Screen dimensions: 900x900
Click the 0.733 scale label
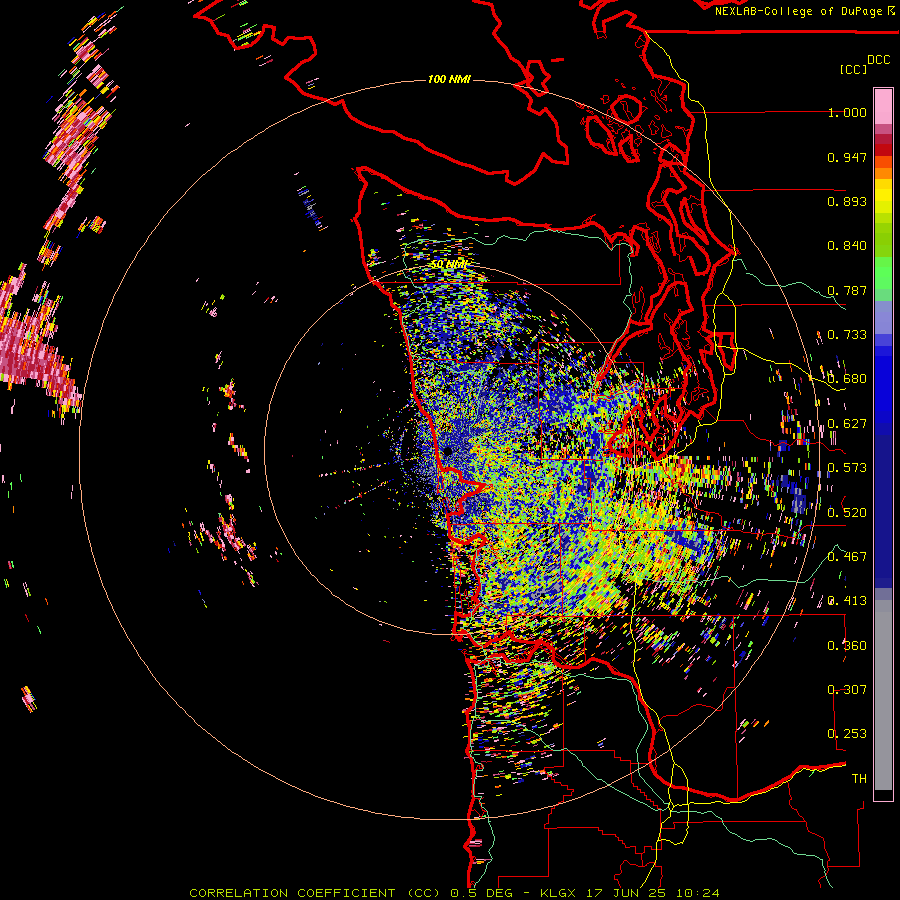[x=847, y=335]
